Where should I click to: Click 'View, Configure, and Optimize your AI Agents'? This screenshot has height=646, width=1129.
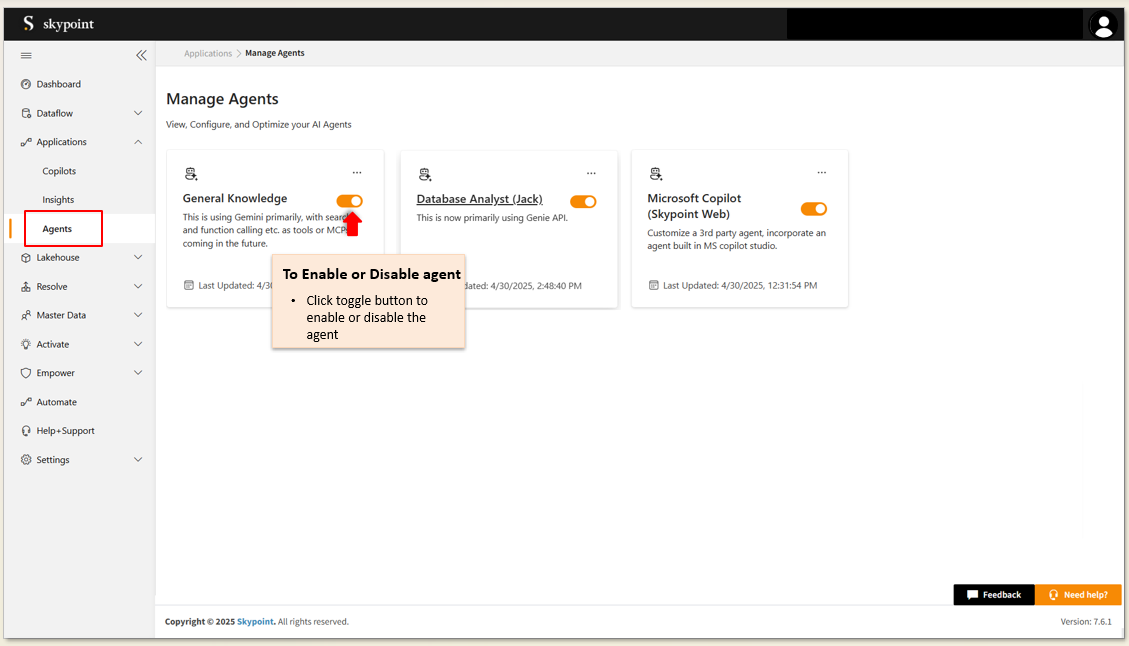click(258, 125)
